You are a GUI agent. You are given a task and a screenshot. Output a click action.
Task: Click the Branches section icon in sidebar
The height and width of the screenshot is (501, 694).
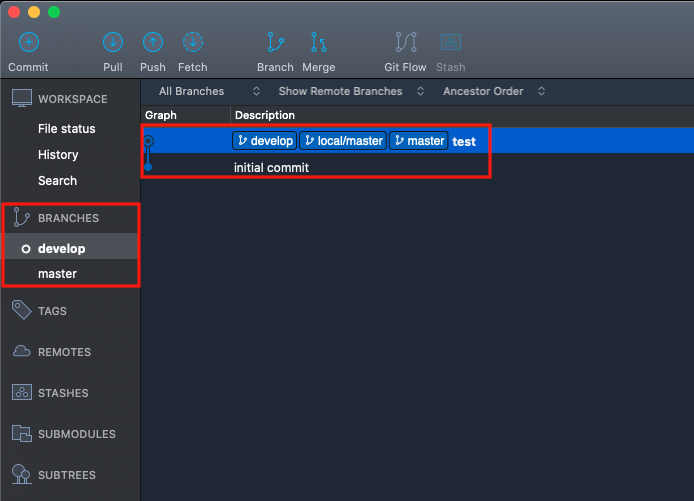pyautogui.click(x=21, y=217)
